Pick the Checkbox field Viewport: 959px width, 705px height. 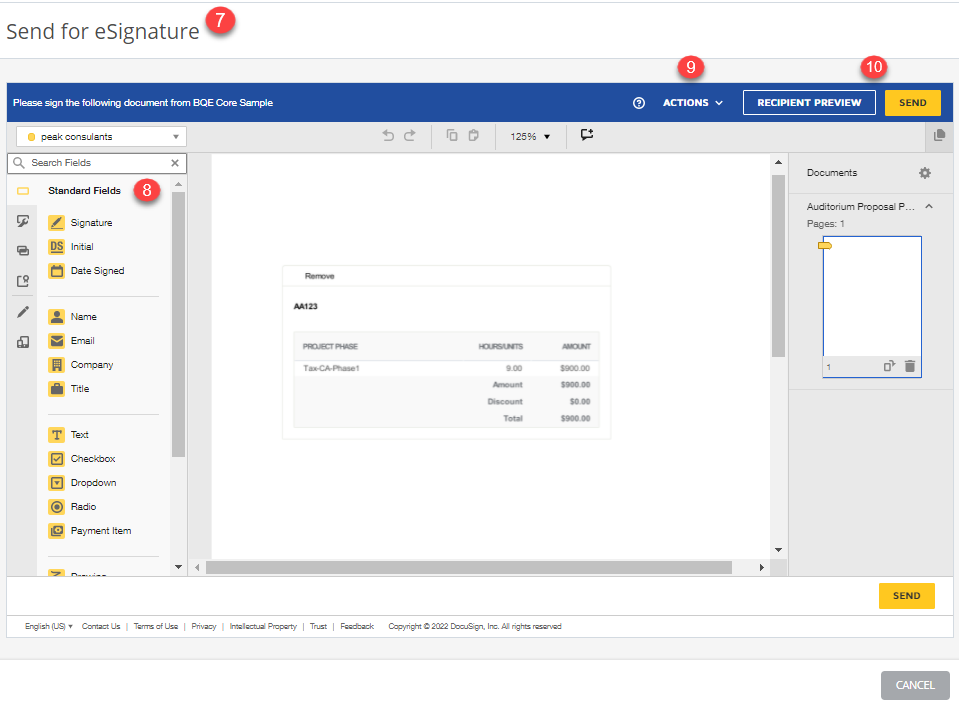click(x=83, y=459)
